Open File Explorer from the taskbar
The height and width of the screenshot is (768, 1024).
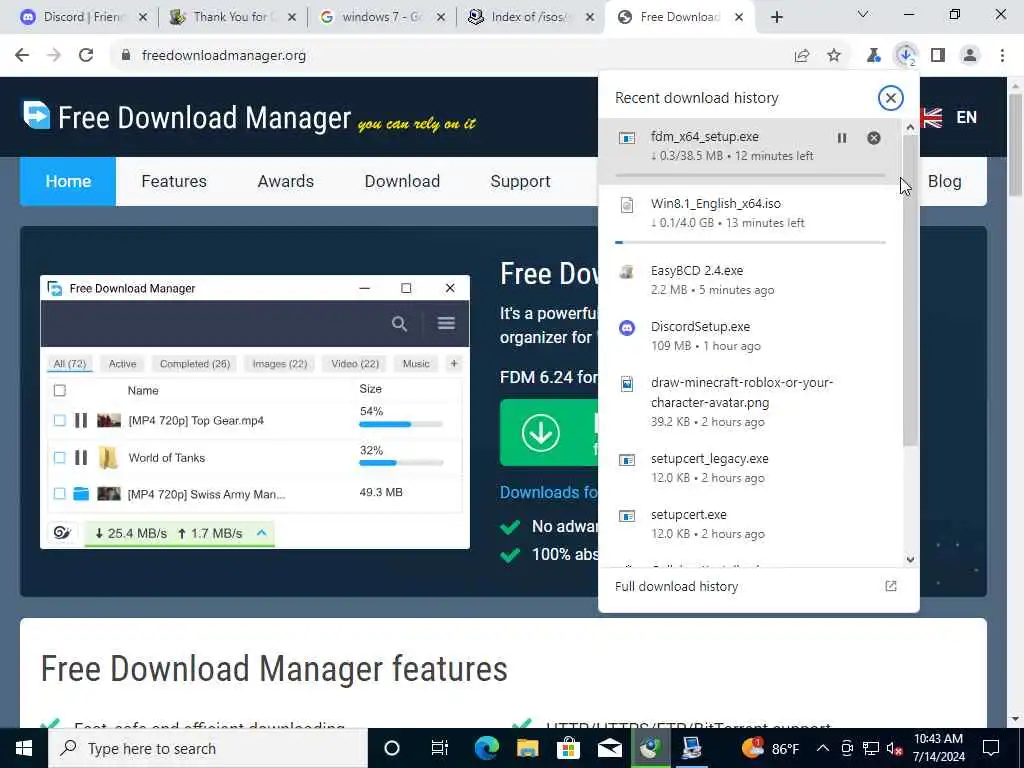tap(528, 748)
